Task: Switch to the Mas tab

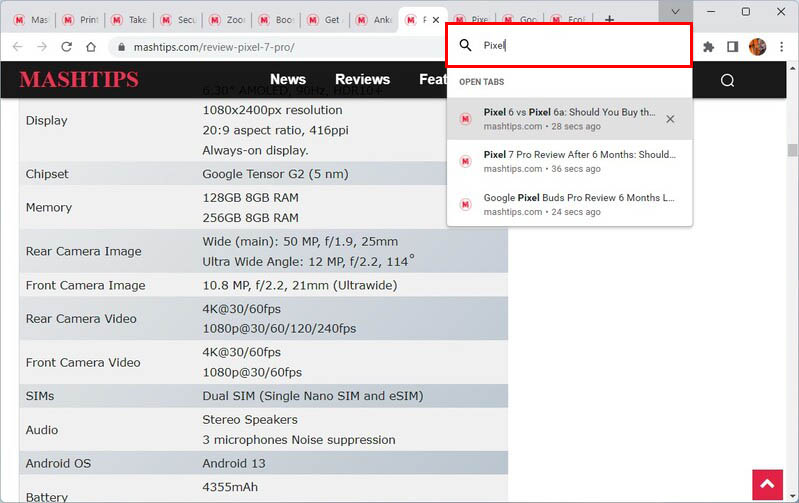Action: pos(31,20)
